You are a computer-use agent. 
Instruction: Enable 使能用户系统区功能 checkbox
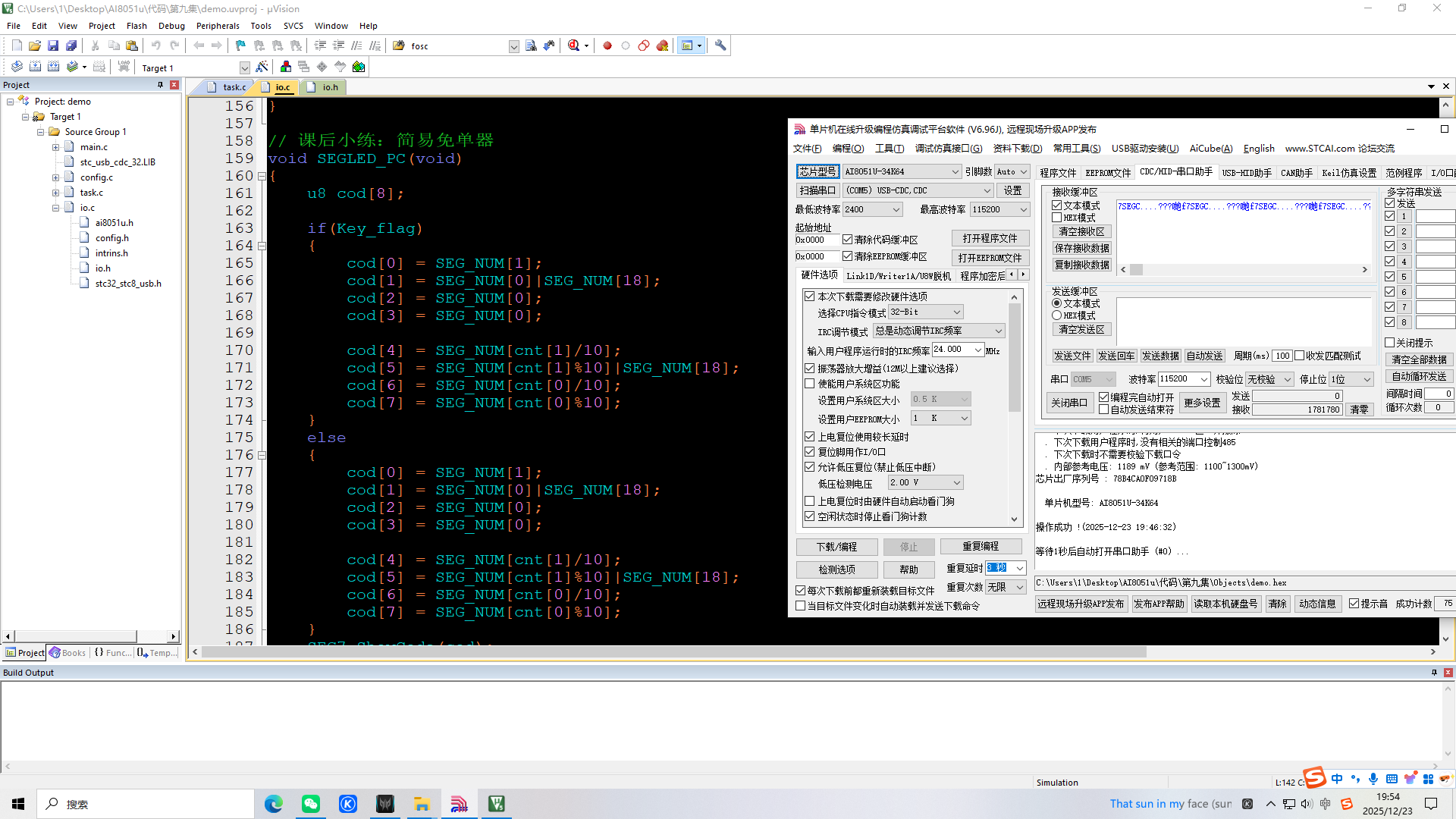click(x=810, y=384)
